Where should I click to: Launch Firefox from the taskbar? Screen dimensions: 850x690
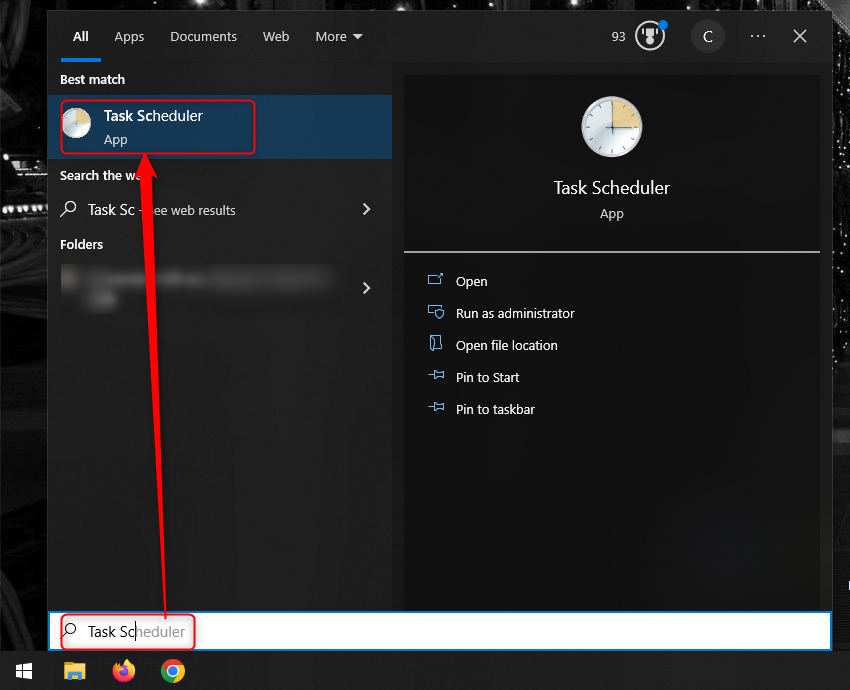click(124, 670)
